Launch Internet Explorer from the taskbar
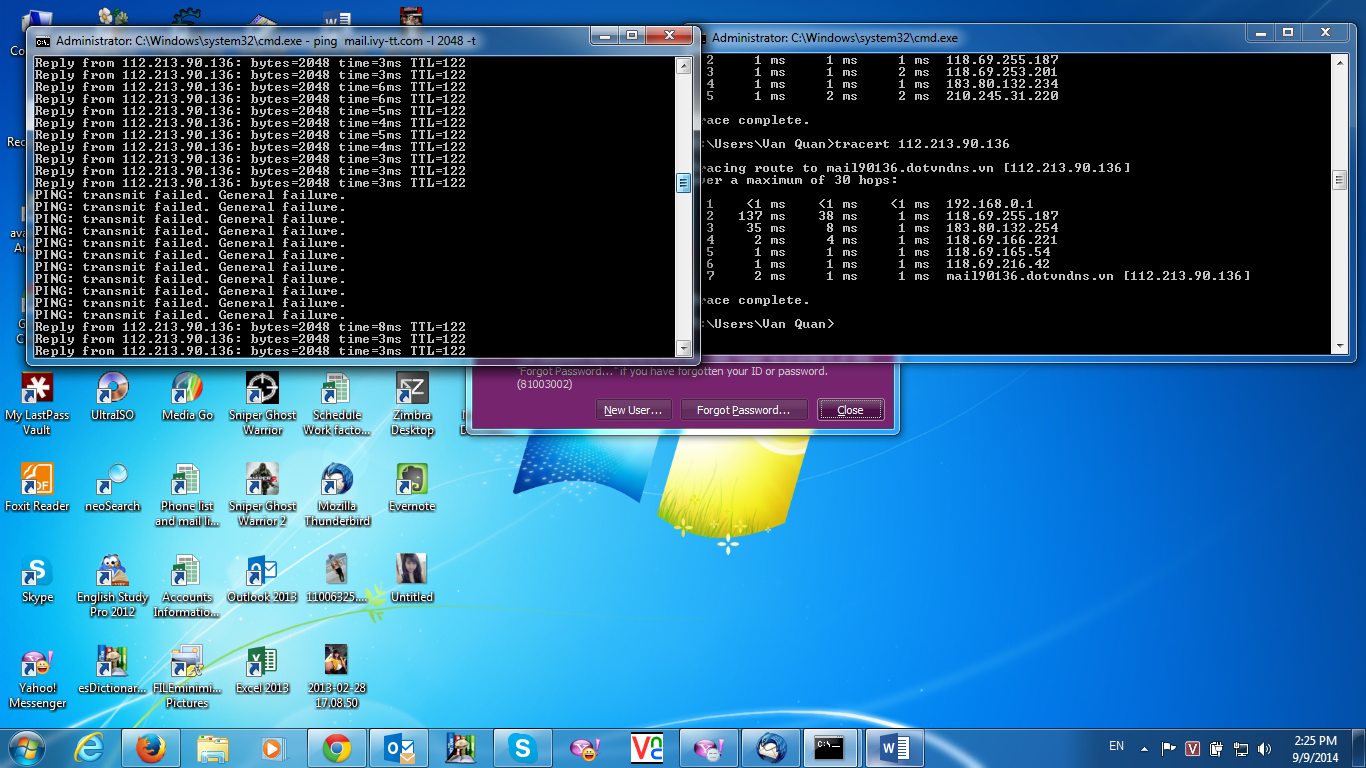This screenshot has height=768, width=1366. click(x=90, y=747)
